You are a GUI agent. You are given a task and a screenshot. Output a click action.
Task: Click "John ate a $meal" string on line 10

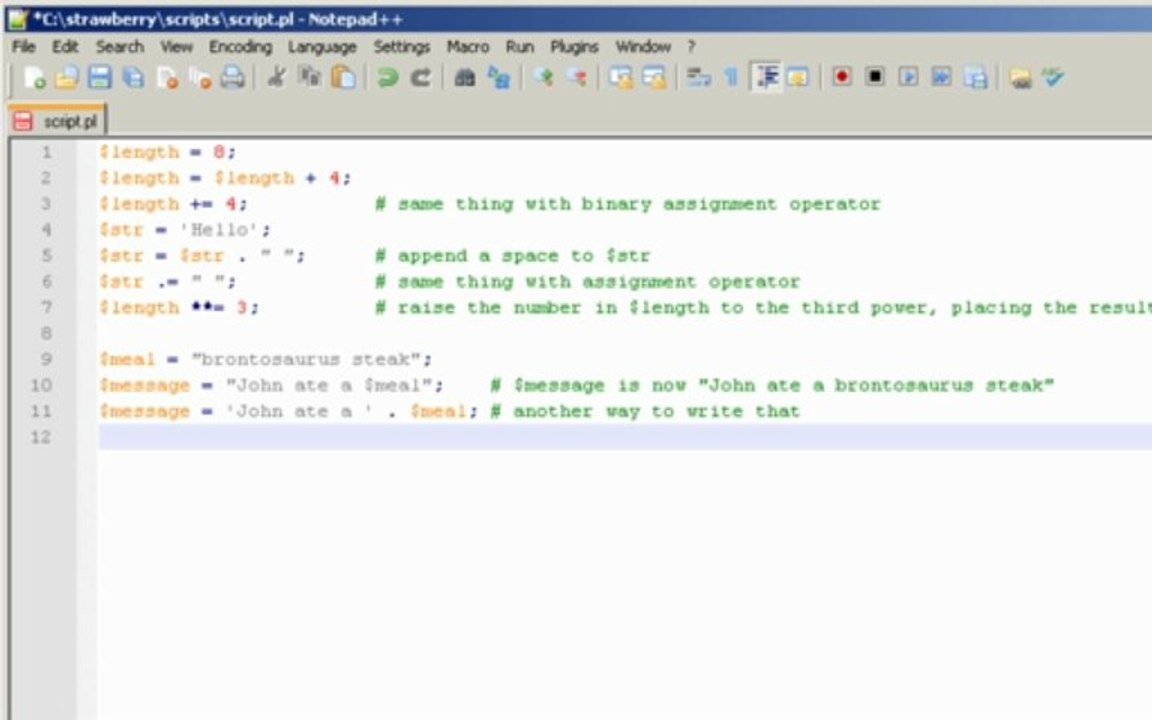click(329, 385)
